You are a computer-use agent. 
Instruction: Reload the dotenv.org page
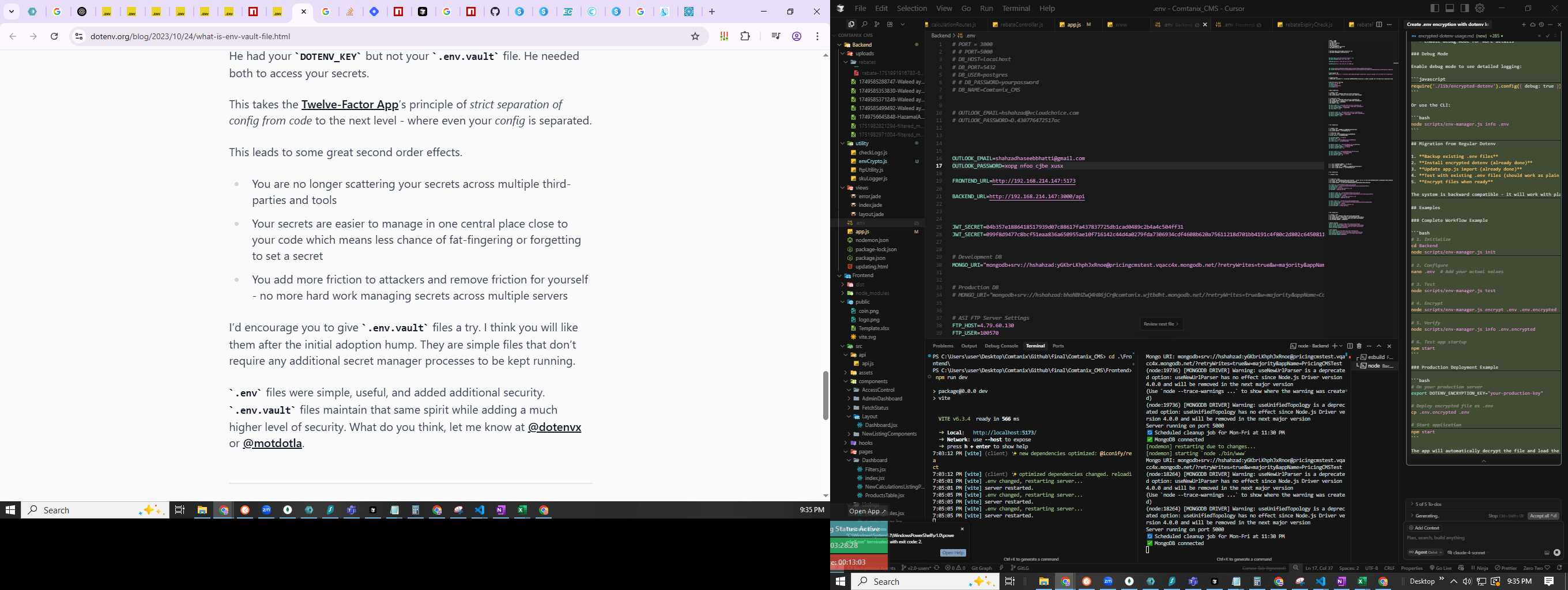[x=54, y=36]
